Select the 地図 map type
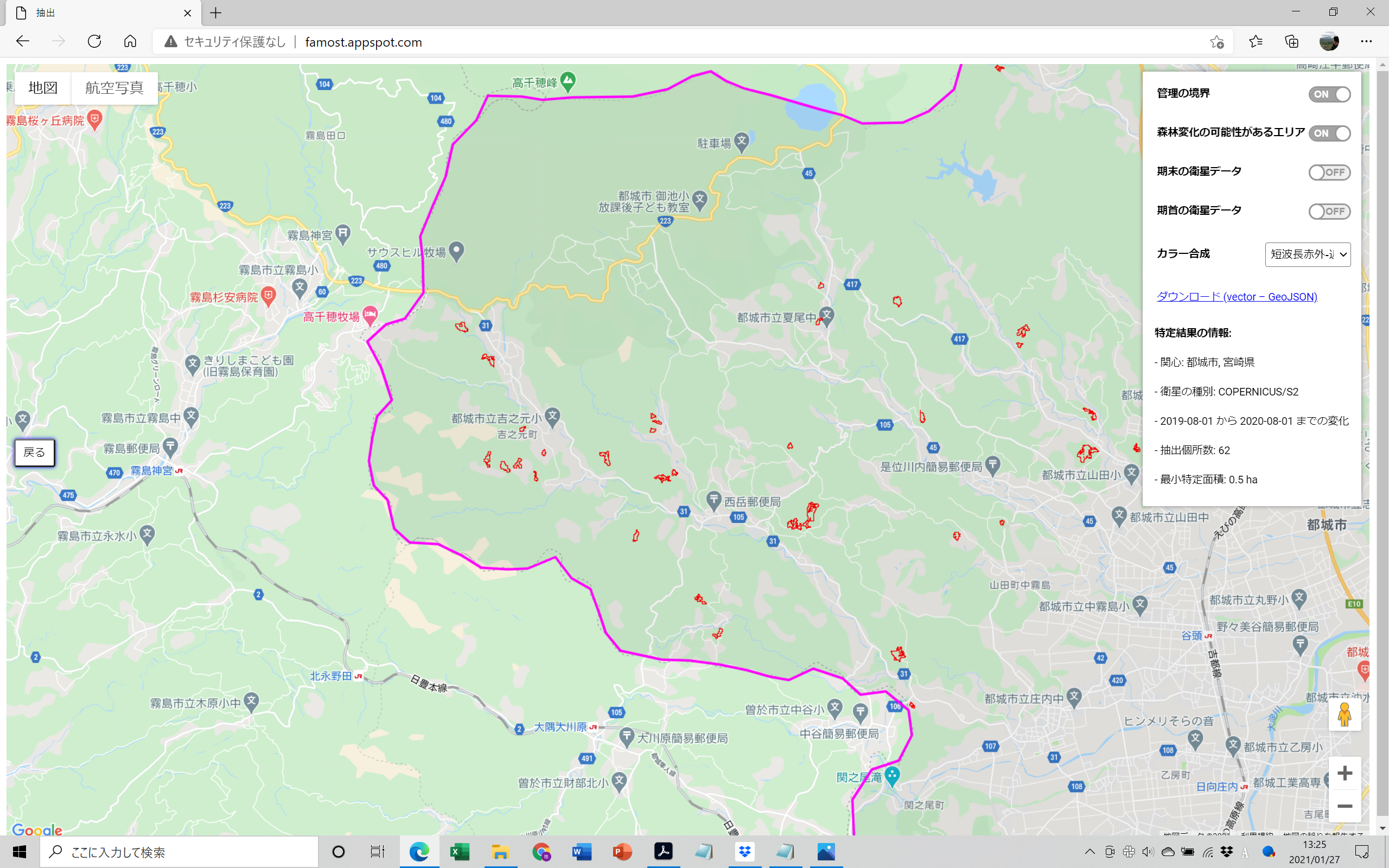Screen dimensions: 1389x868 coord(43,88)
